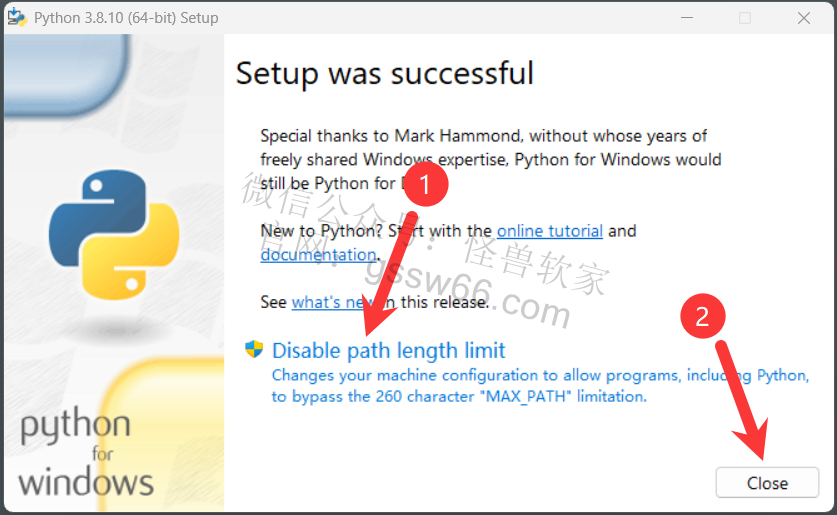
Task: Click the Mark Hammond thanks paragraph
Action: (x=491, y=160)
